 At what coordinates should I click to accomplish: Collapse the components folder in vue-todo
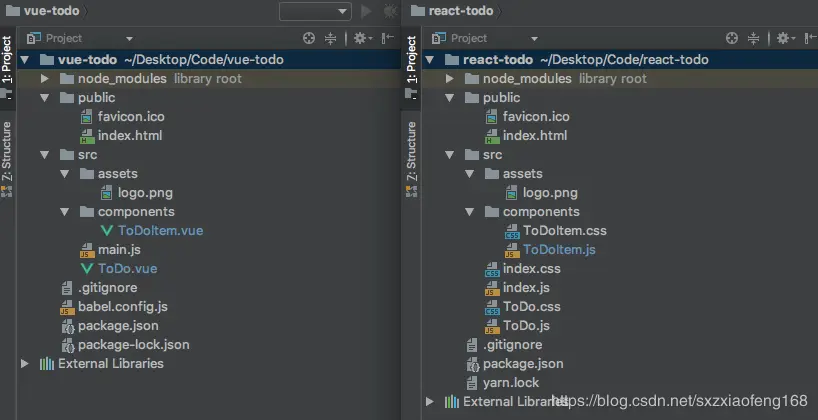[64, 212]
